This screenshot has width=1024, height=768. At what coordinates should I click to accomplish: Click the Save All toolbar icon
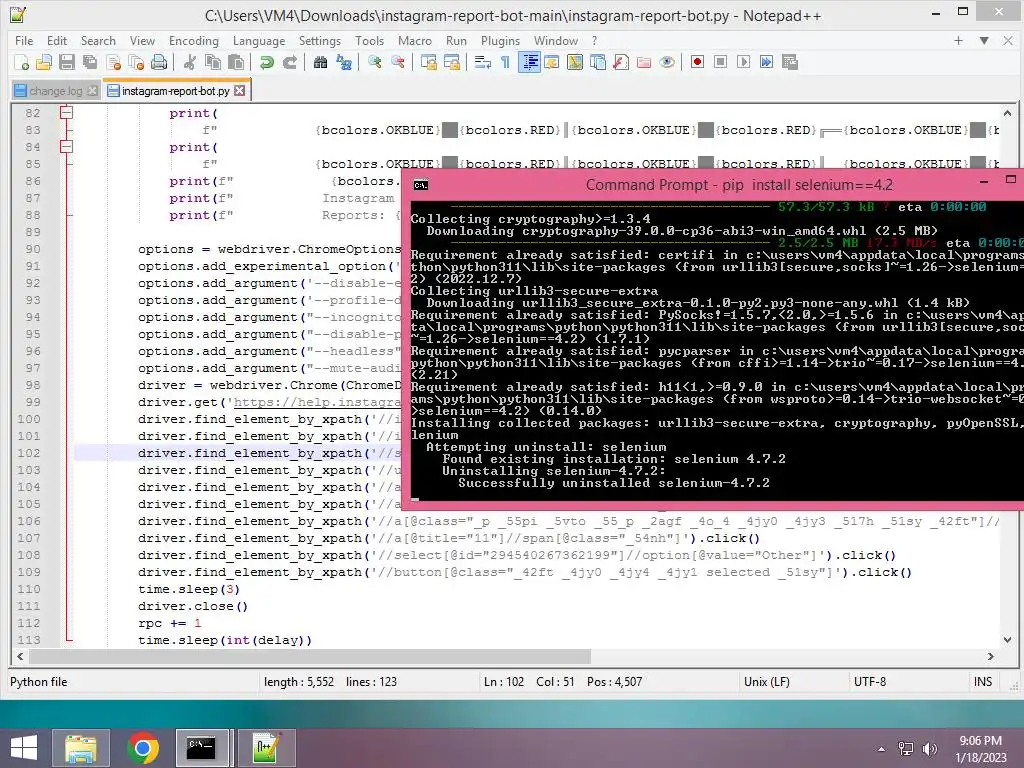coord(90,62)
